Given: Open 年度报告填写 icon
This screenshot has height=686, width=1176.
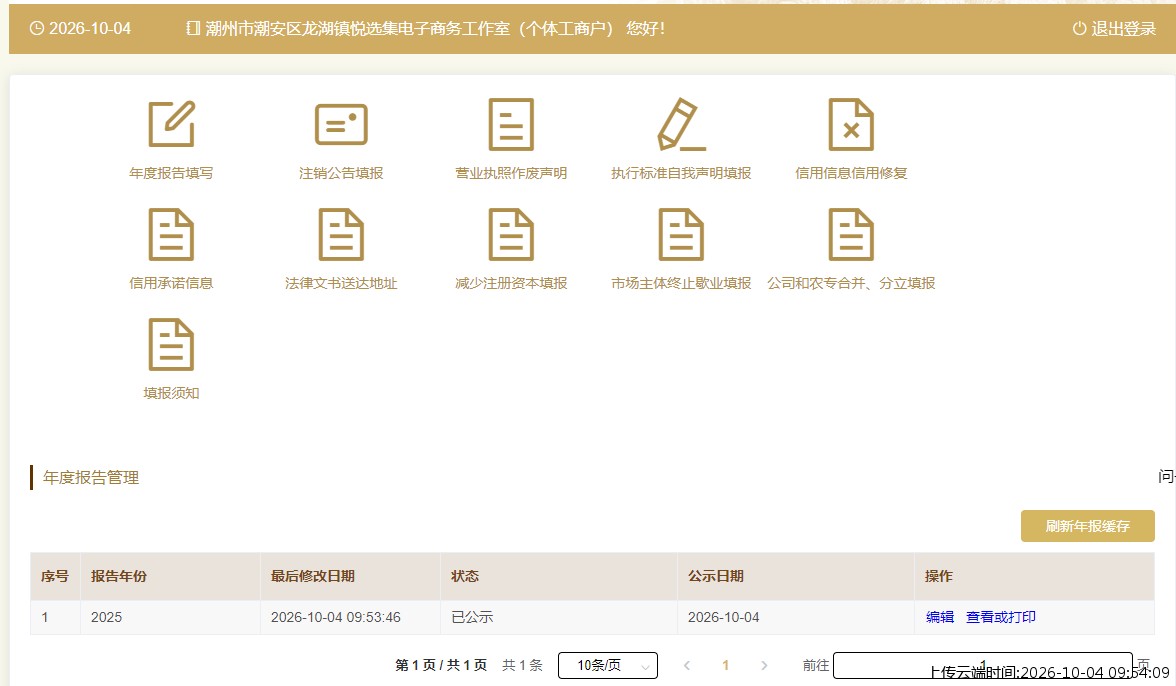Looking at the screenshot, I should (x=171, y=124).
